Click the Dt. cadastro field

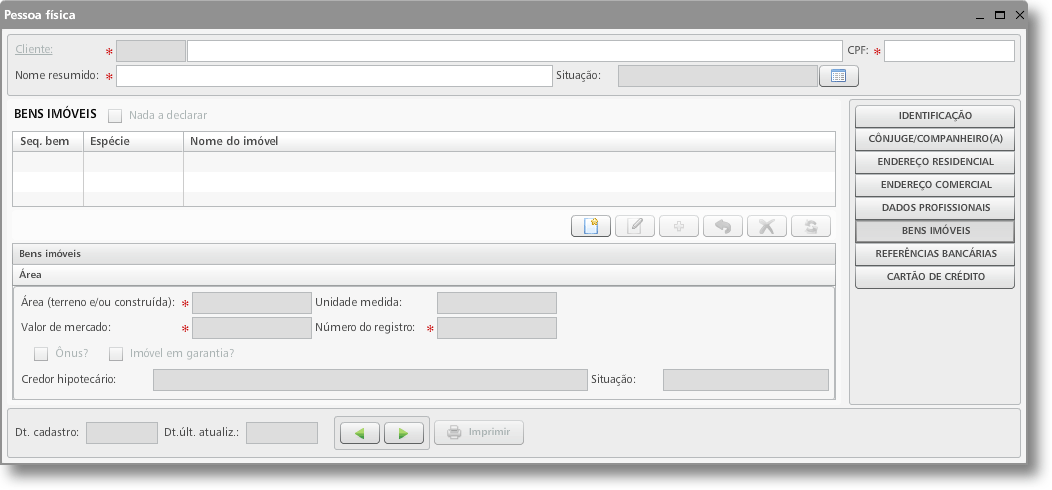point(122,433)
